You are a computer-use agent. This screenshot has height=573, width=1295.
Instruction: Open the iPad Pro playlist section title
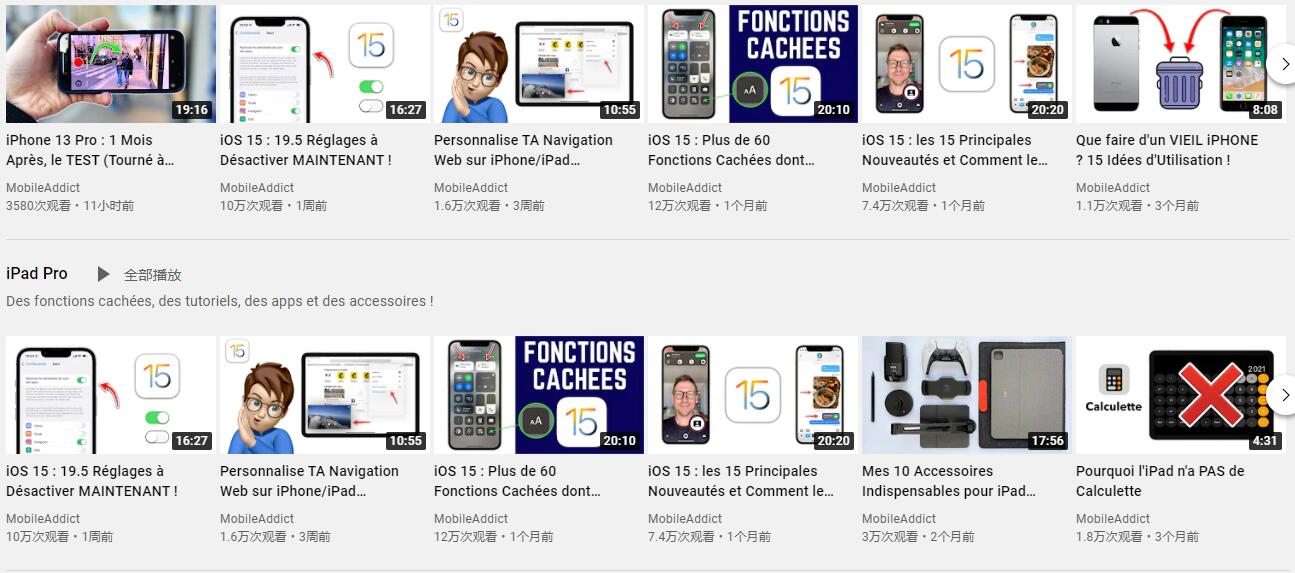coord(37,274)
